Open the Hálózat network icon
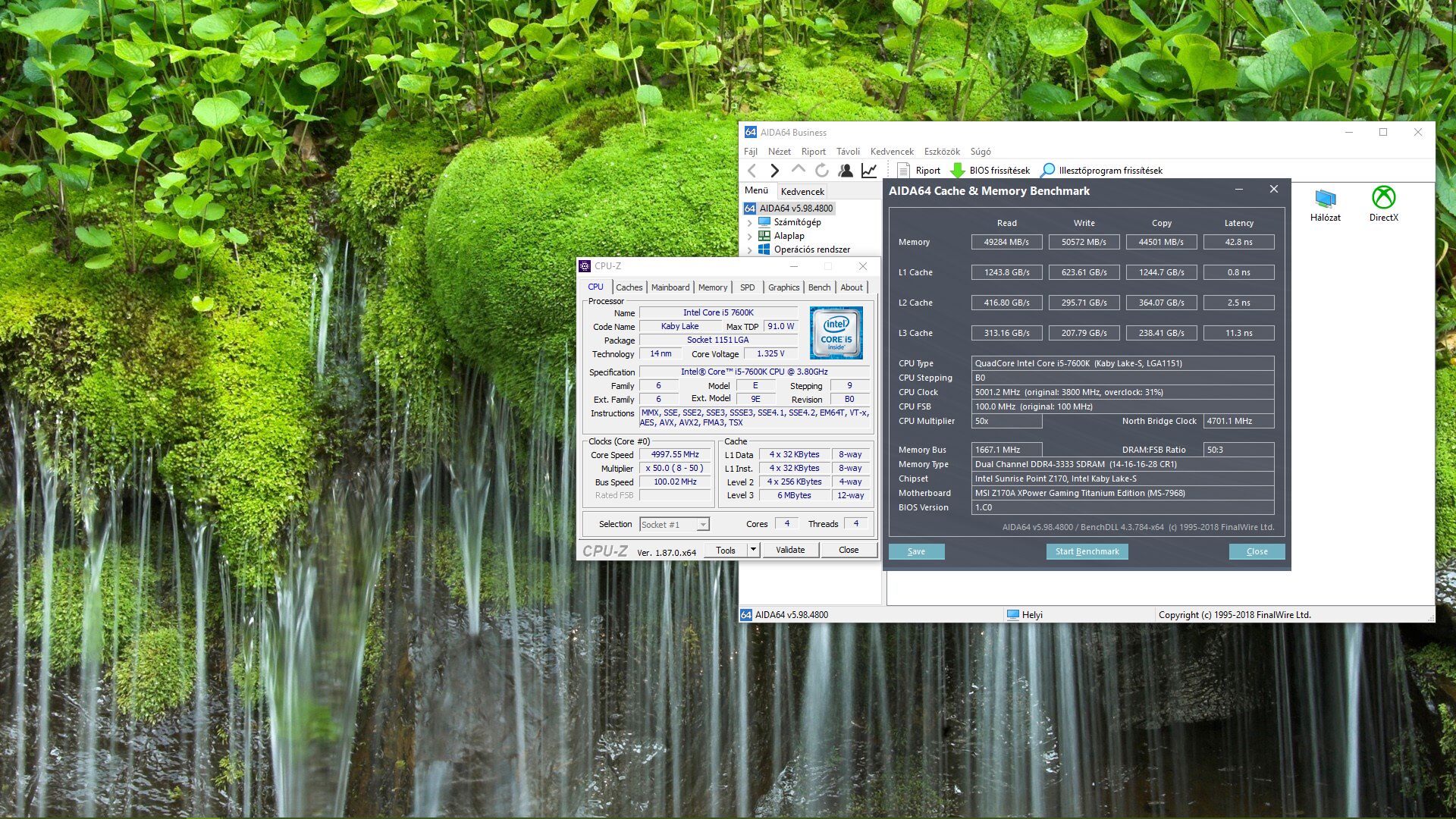 point(1325,199)
